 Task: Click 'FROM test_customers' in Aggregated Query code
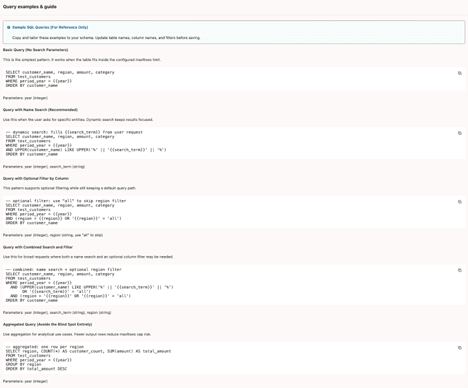point(28,356)
